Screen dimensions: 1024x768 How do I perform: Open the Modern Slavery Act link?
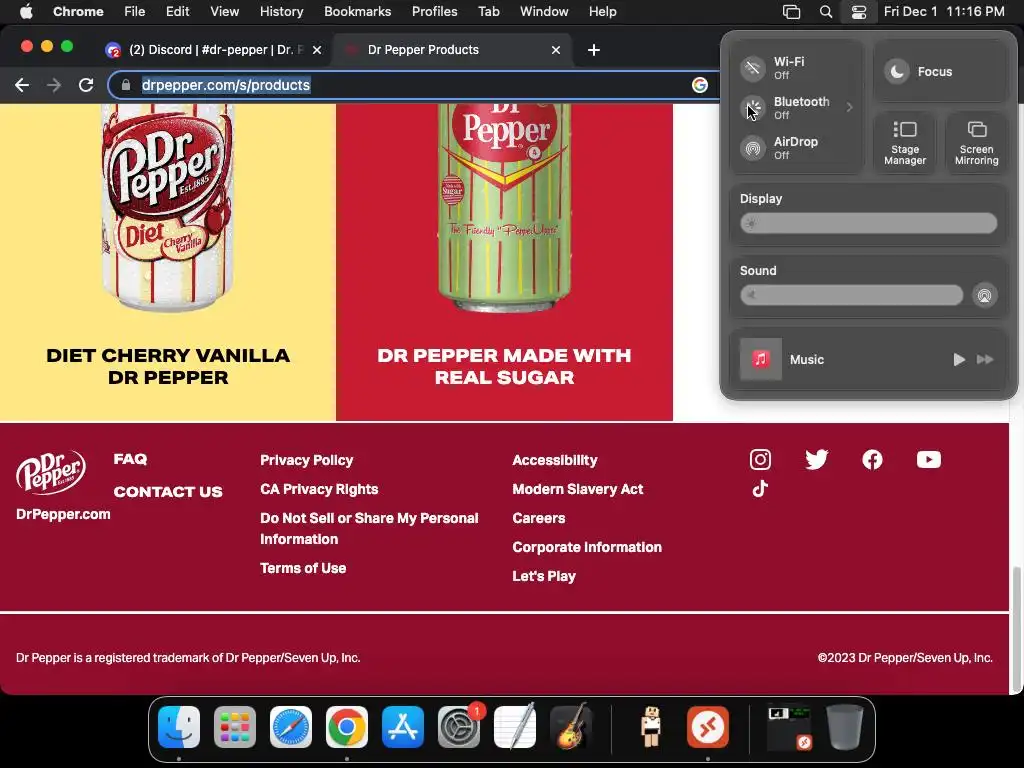pyautogui.click(x=578, y=489)
